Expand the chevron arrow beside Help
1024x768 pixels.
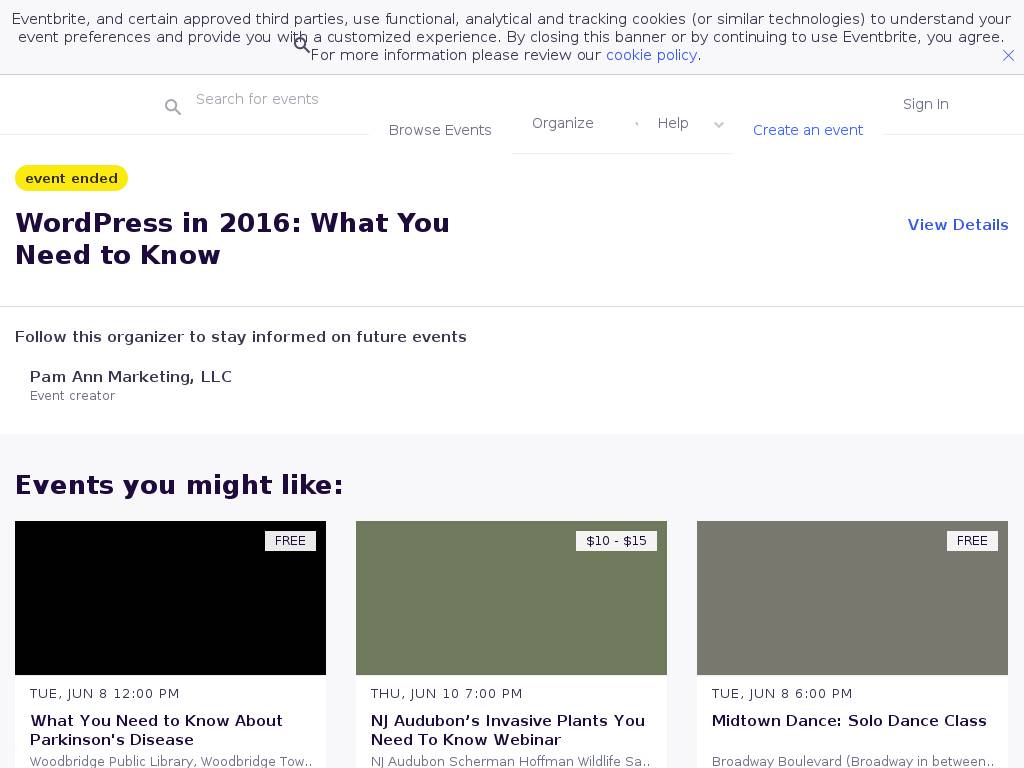pyautogui.click(x=718, y=125)
